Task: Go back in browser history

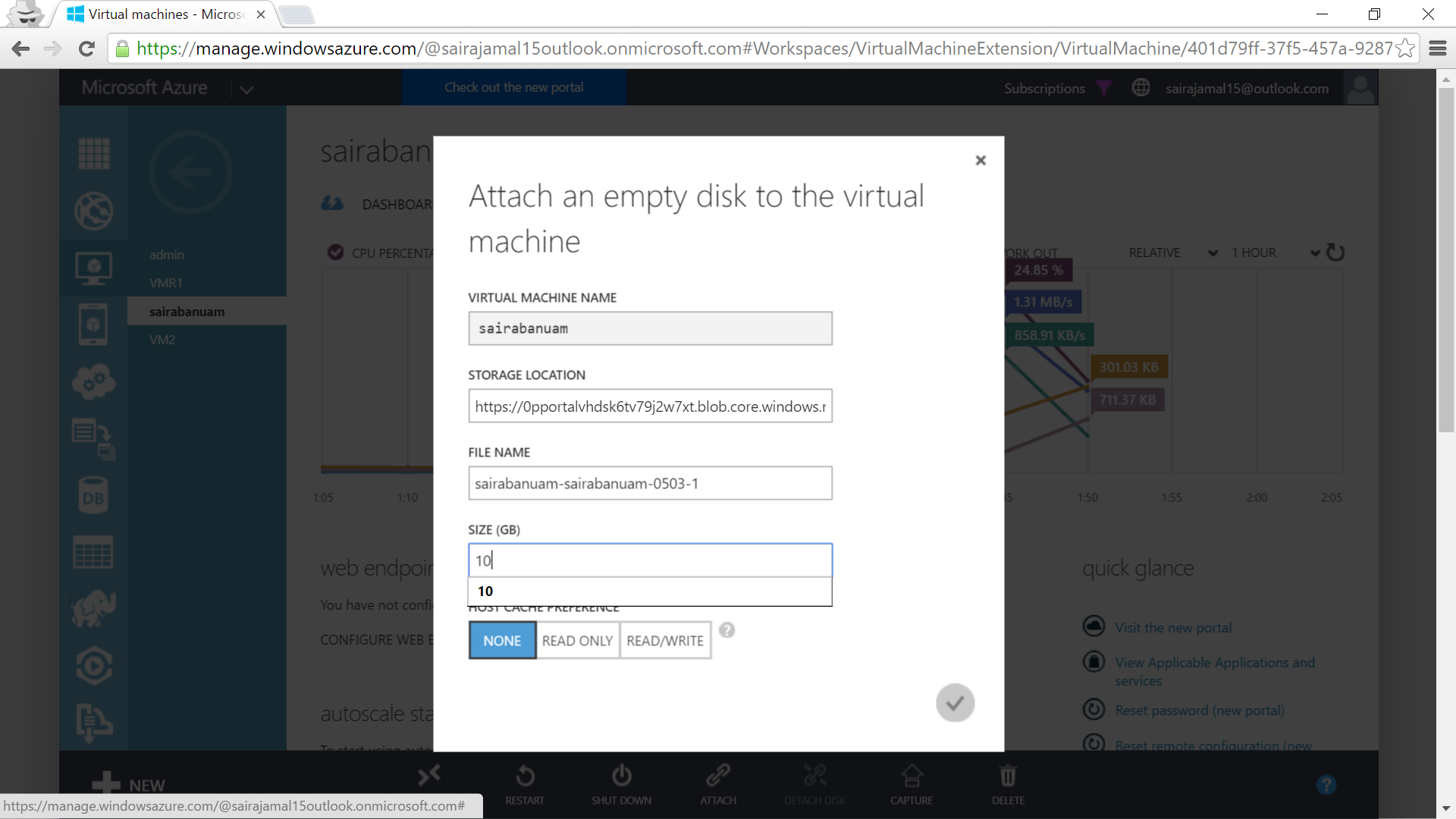Action: click(20, 49)
